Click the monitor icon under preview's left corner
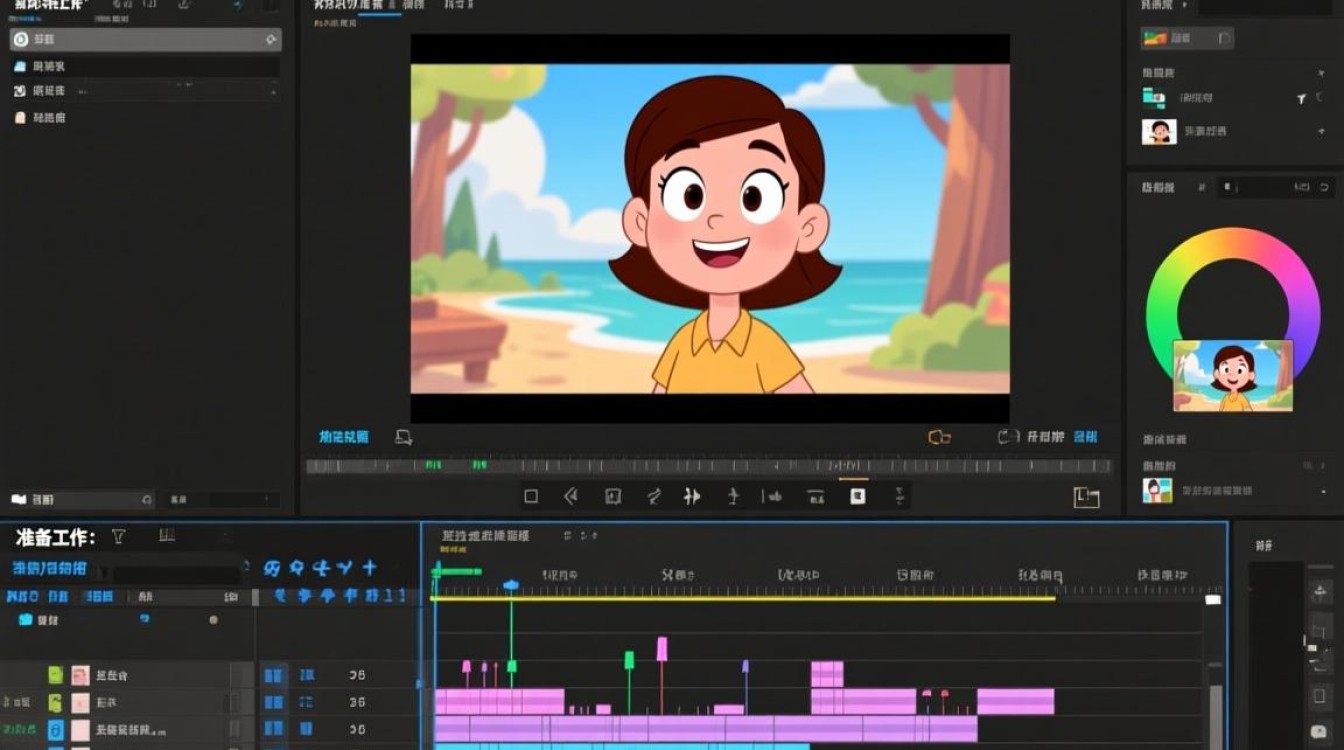This screenshot has width=1344, height=750. click(x=403, y=437)
